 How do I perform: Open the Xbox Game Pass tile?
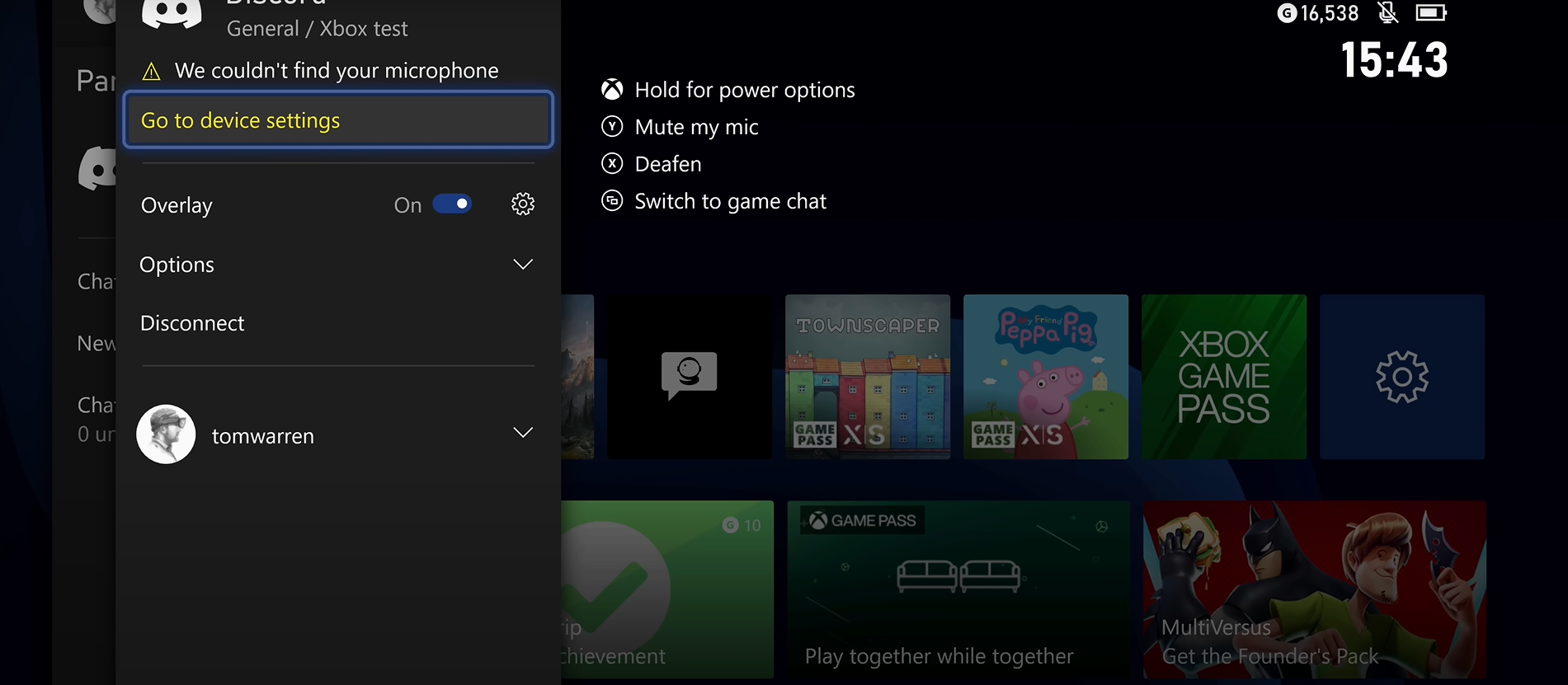click(1224, 377)
